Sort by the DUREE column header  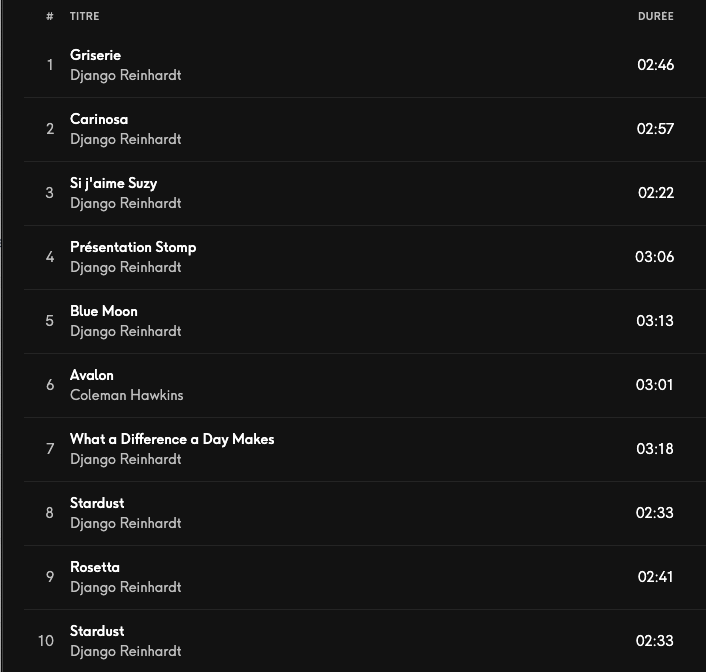tap(655, 16)
